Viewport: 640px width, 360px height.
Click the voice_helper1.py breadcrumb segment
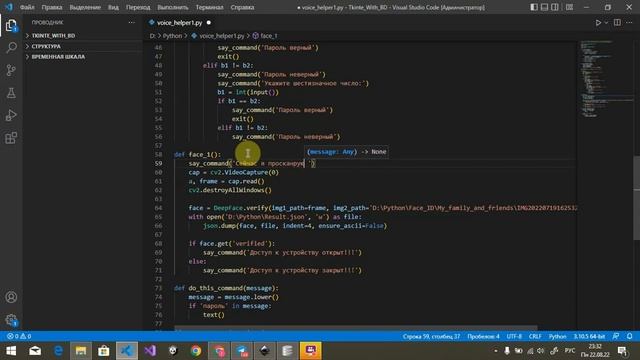222,36
